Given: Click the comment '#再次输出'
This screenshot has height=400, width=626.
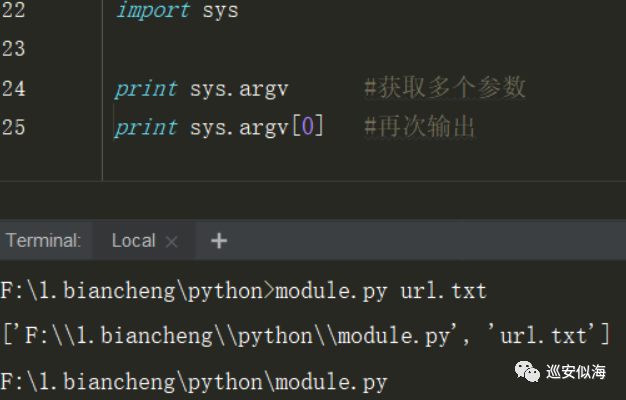Looking at the screenshot, I should tap(420, 127).
